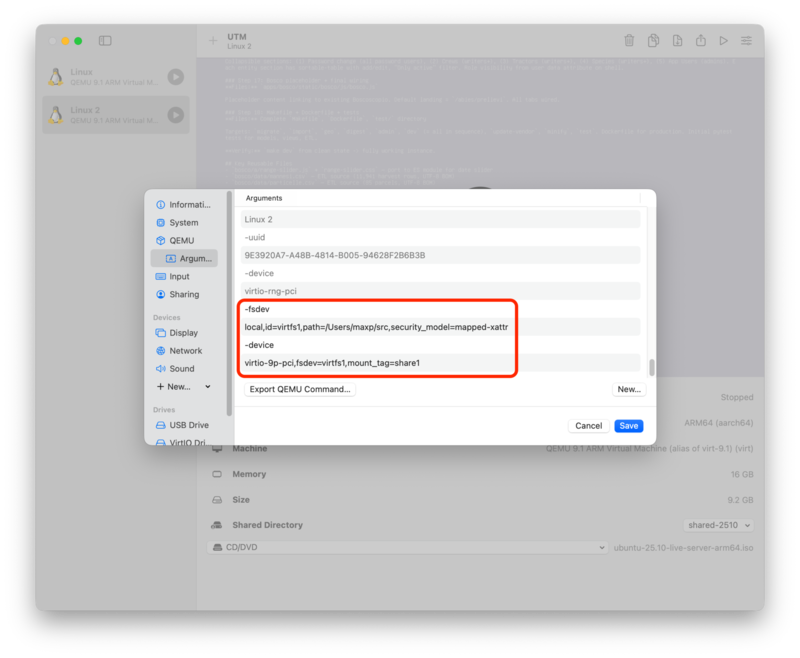
Task: Switch to the Information settings tab
Action: pos(187,204)
